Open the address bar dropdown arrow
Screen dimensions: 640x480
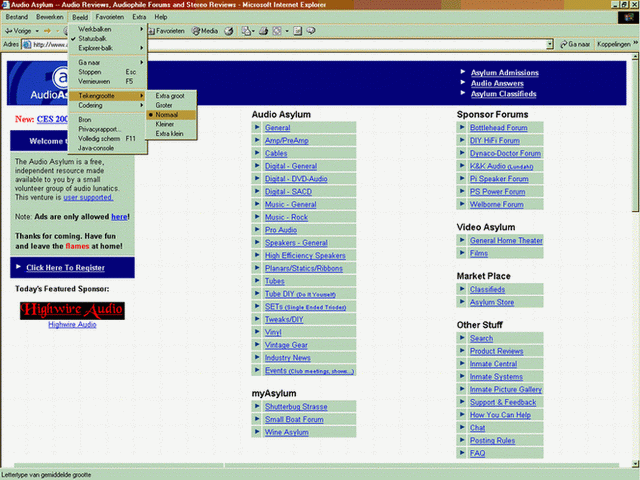[x=550, y=44]
